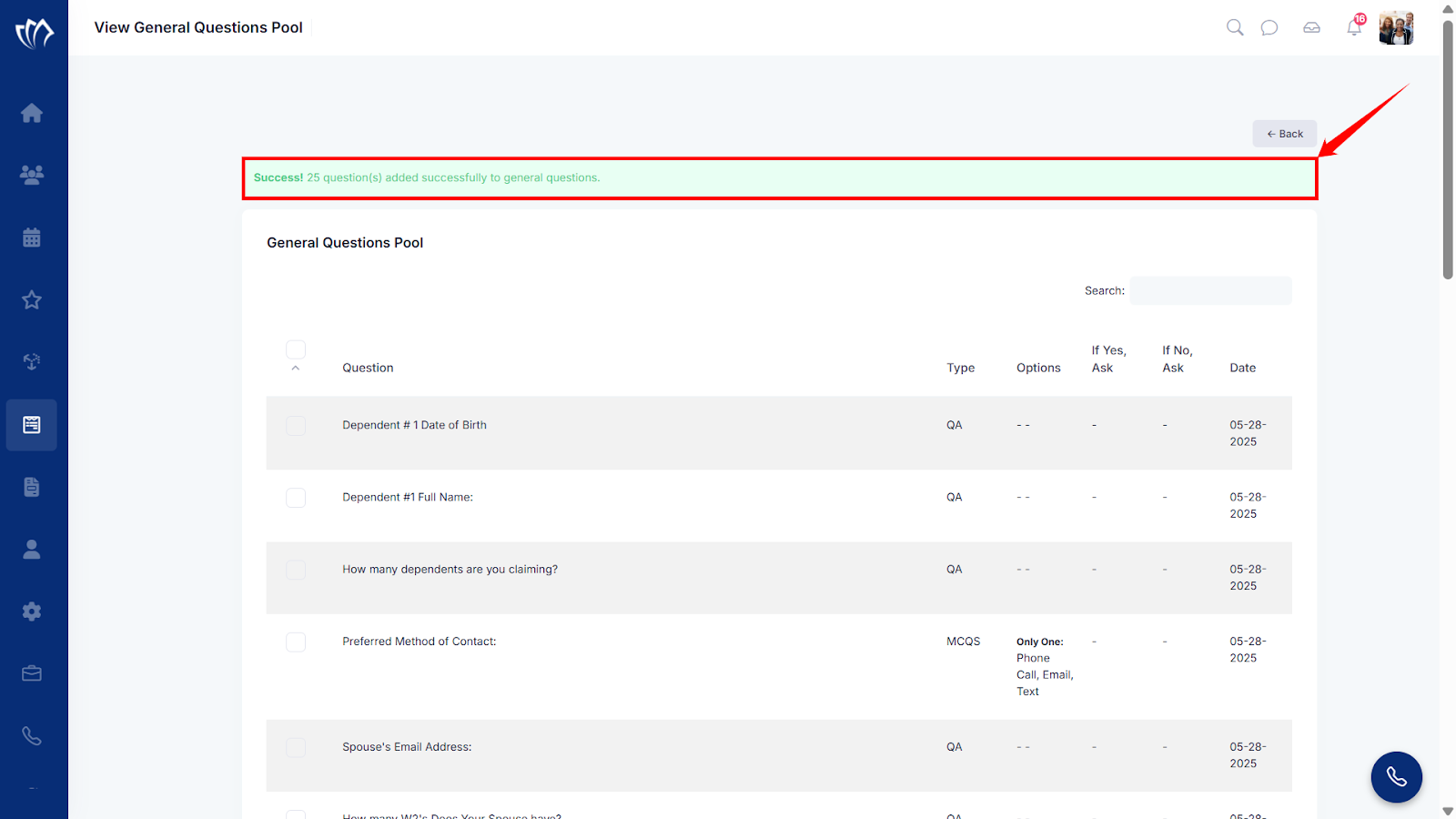This screenshot has height=819, width=1456.
Task: Sort by the Options column header
Action: click(1038, 368)
